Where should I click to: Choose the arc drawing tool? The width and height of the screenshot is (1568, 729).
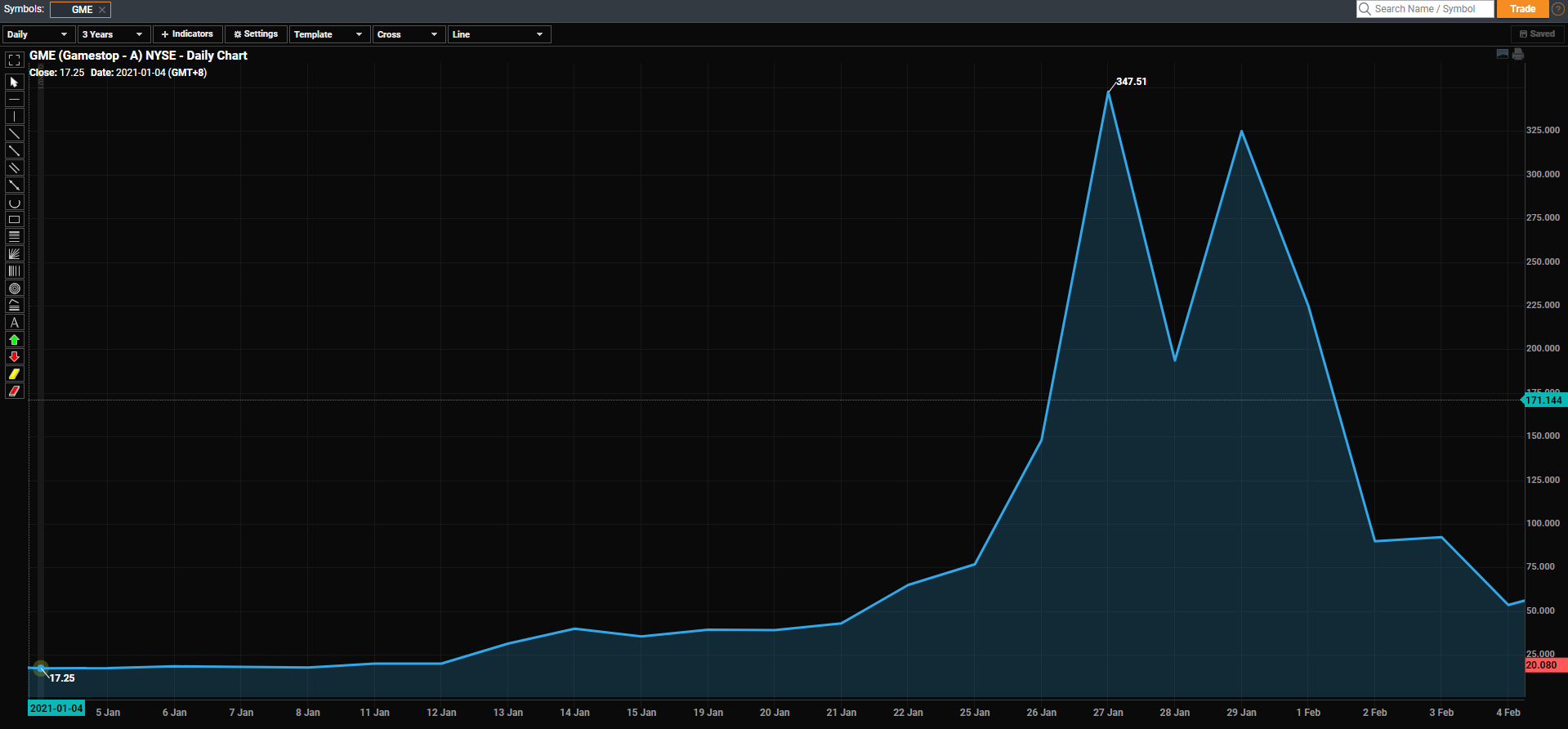14,203
